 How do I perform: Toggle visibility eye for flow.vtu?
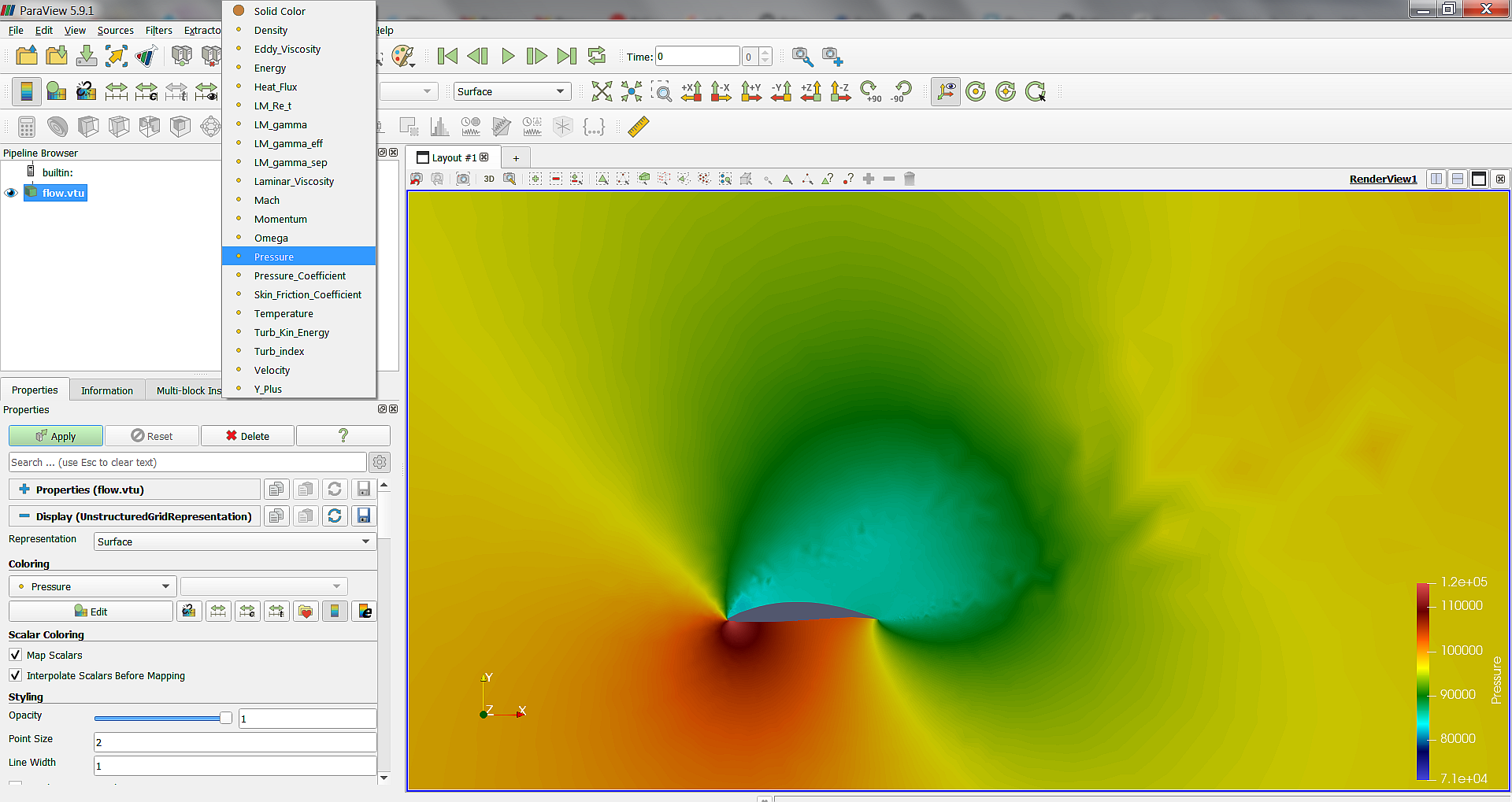[11, 193]
